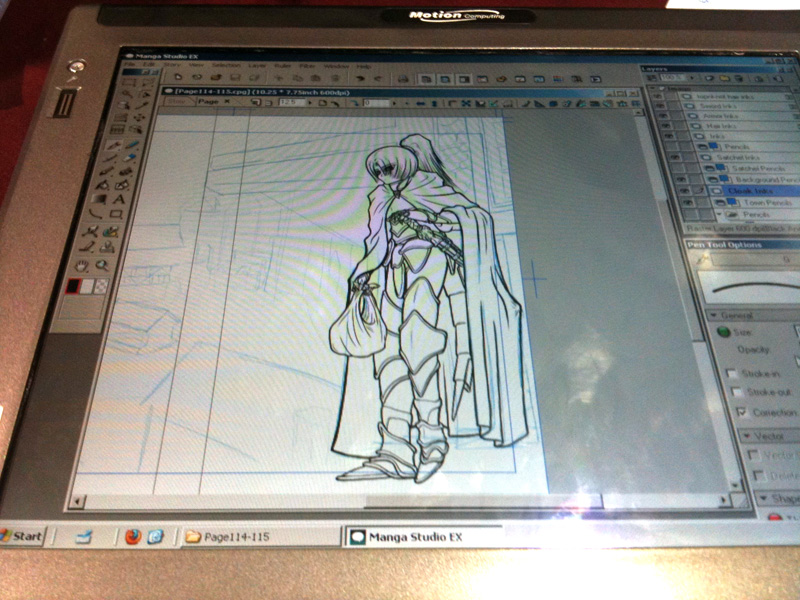The height and width of the screenshot is (600, 800).
Task: Enable the Stroke-out checkbox
Action: point(736,392)
